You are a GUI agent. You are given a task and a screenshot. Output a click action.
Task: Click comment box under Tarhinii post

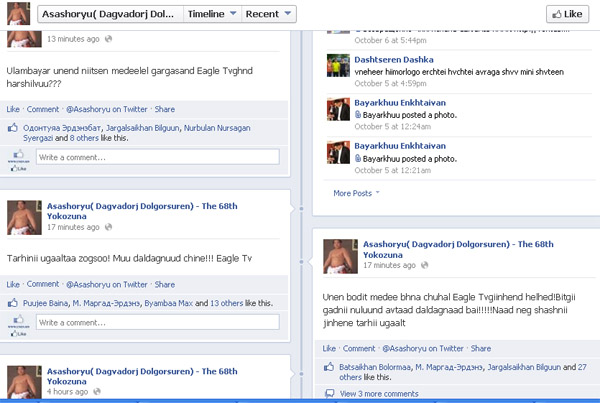pos(158,322)
